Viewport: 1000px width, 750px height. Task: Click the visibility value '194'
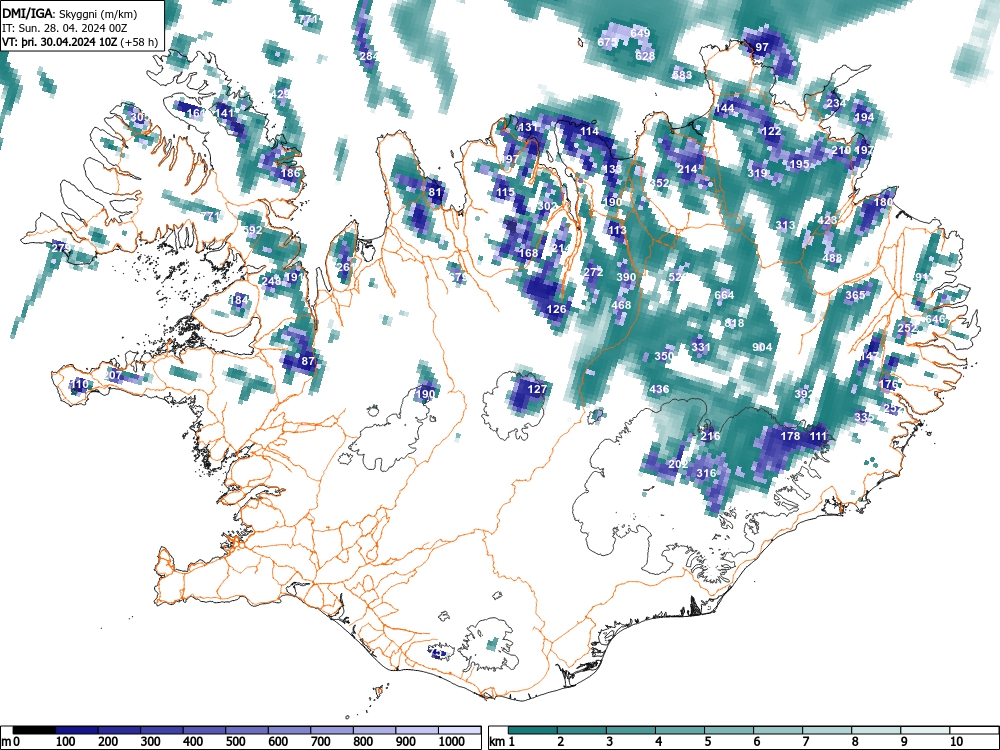pos(864,117)
